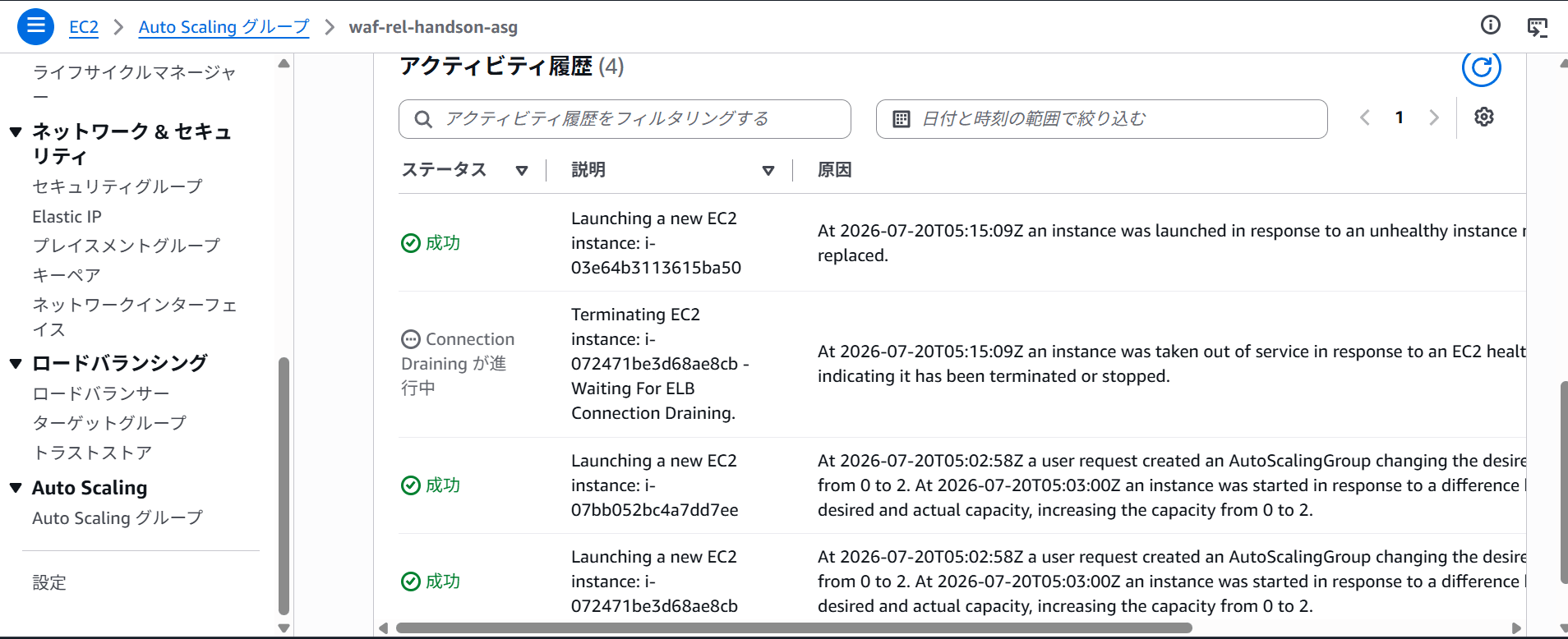Open 設定 in the sidebar
Viewport: 1568px width, 639px height.
(x=49, y=582)
